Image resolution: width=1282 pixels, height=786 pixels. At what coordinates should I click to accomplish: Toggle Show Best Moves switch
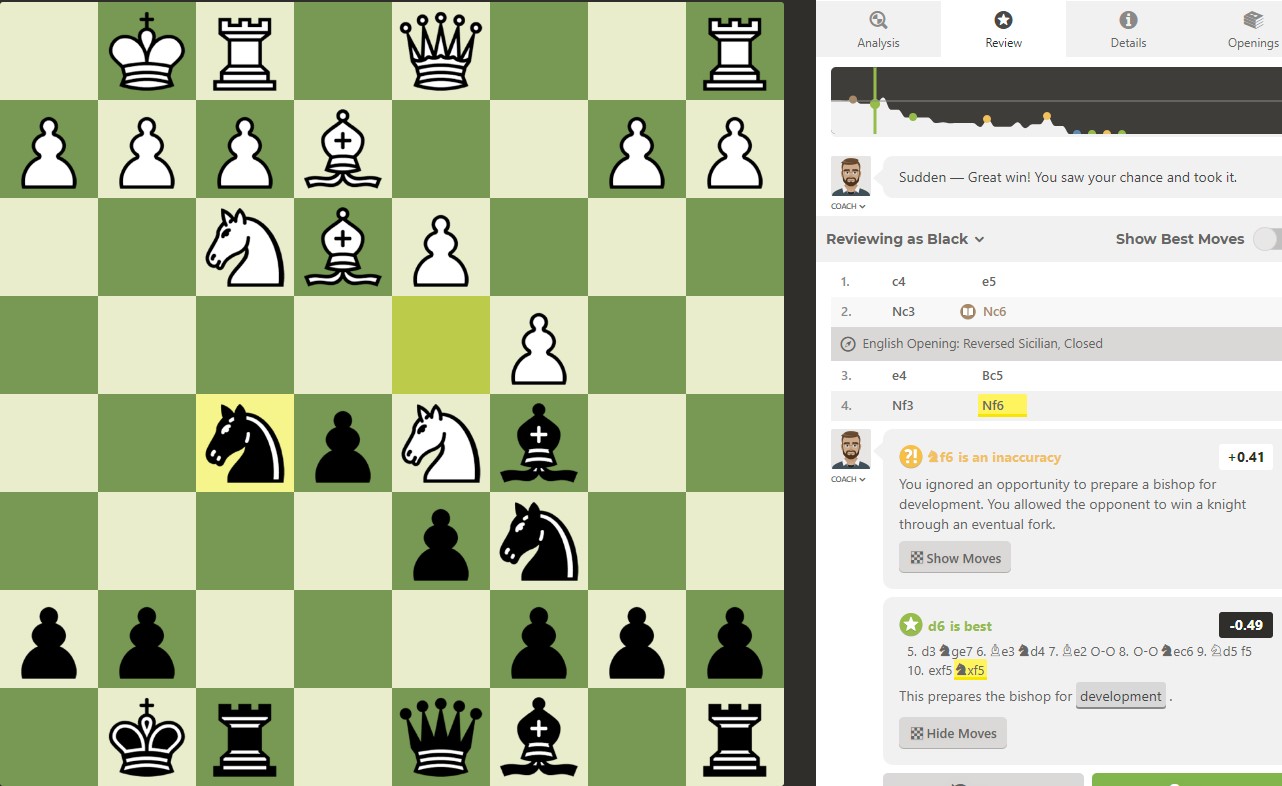[1267, 239]
